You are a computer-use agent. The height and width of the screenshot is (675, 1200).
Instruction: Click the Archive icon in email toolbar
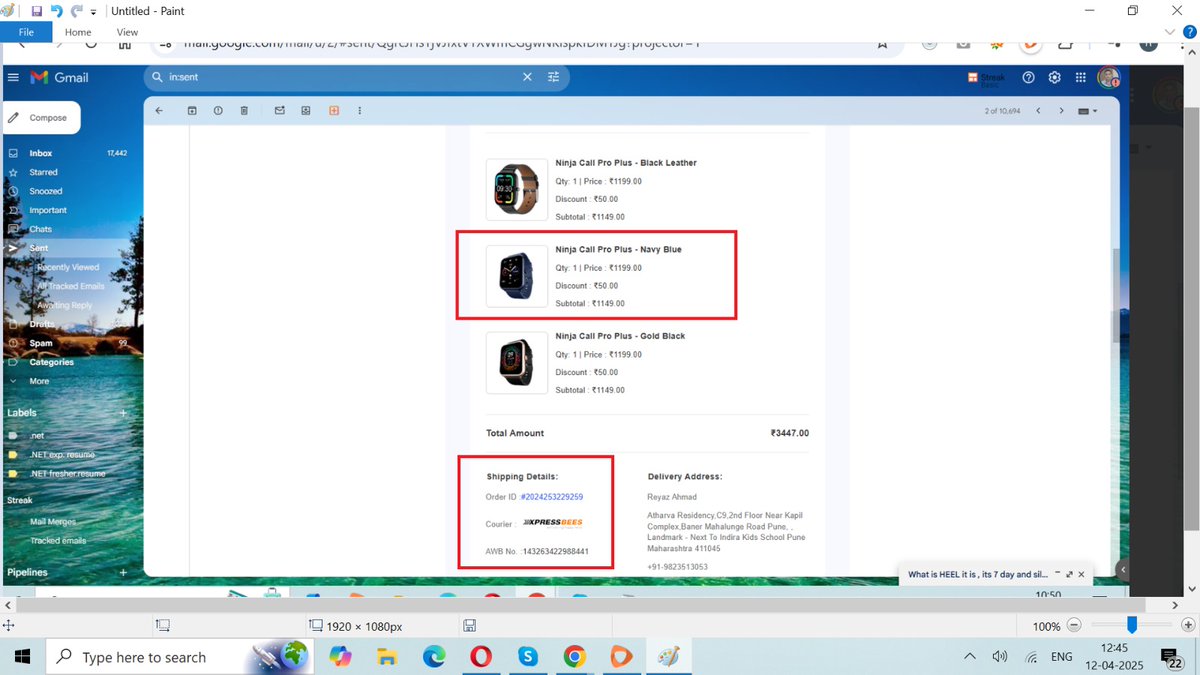pos(192,110)
